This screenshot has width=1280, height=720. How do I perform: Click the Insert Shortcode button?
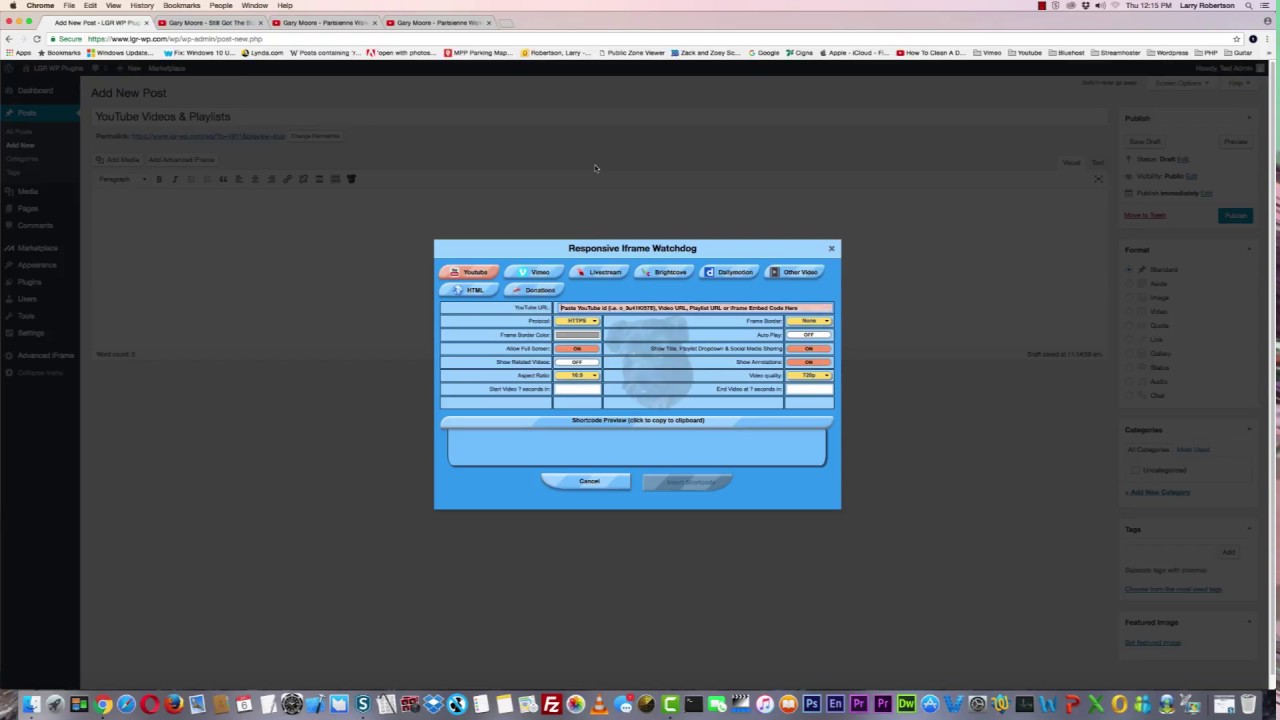[x=687, y=482]
